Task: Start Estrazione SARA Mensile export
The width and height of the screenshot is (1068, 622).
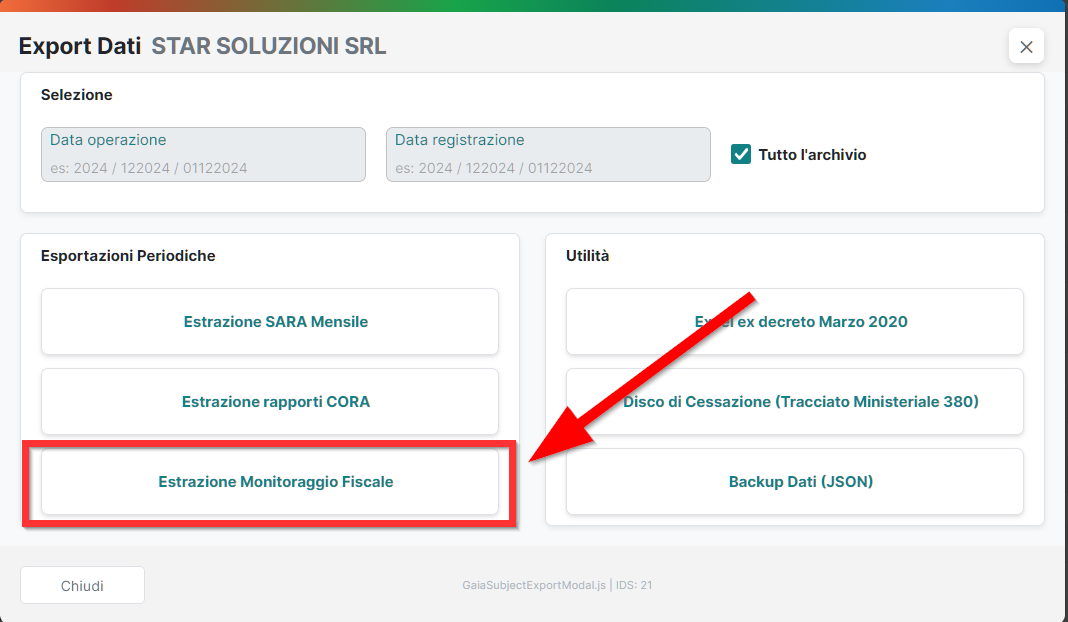Action: click(270, 322)
